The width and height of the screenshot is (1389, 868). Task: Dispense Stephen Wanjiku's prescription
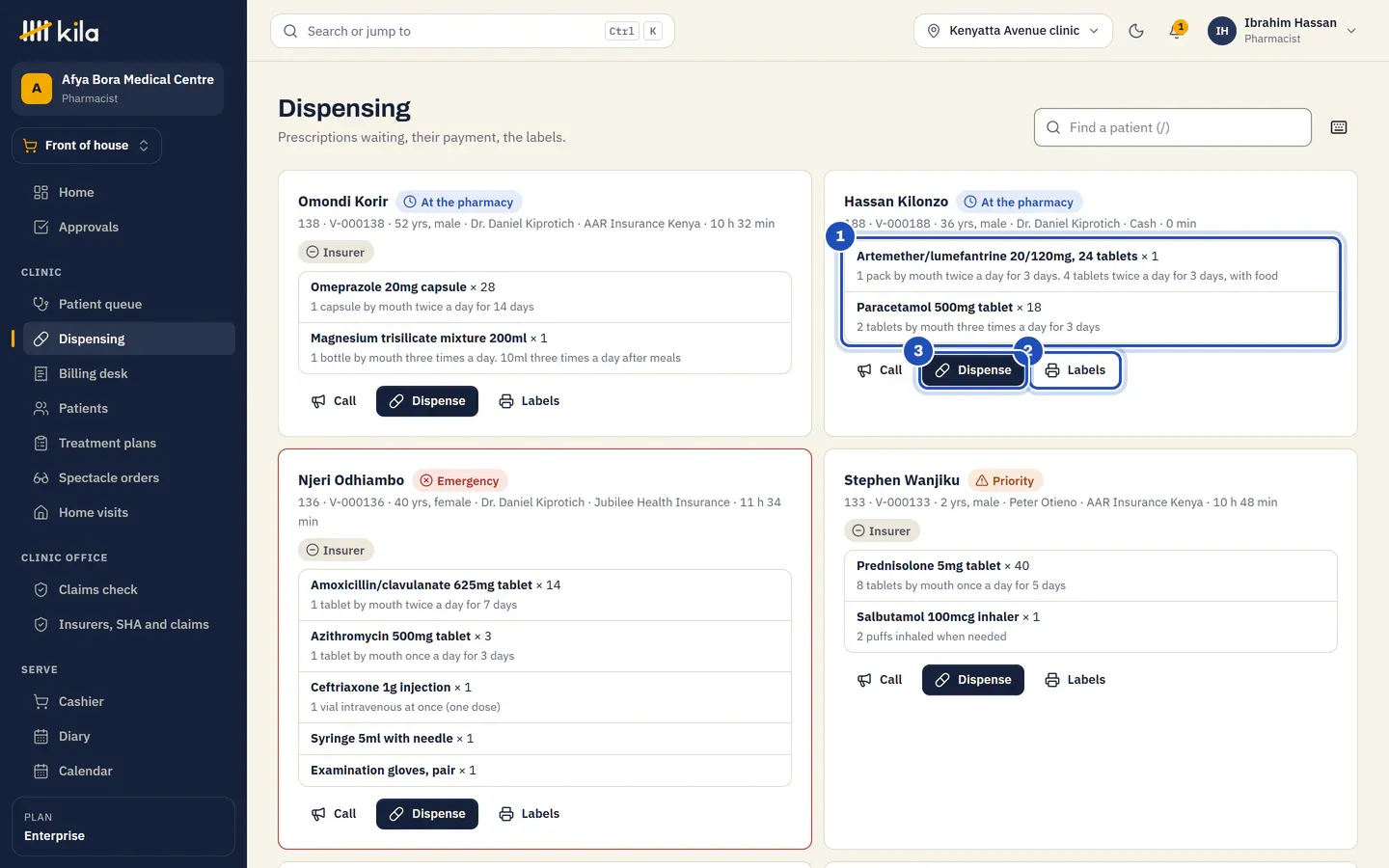click(x=973, y=680)
